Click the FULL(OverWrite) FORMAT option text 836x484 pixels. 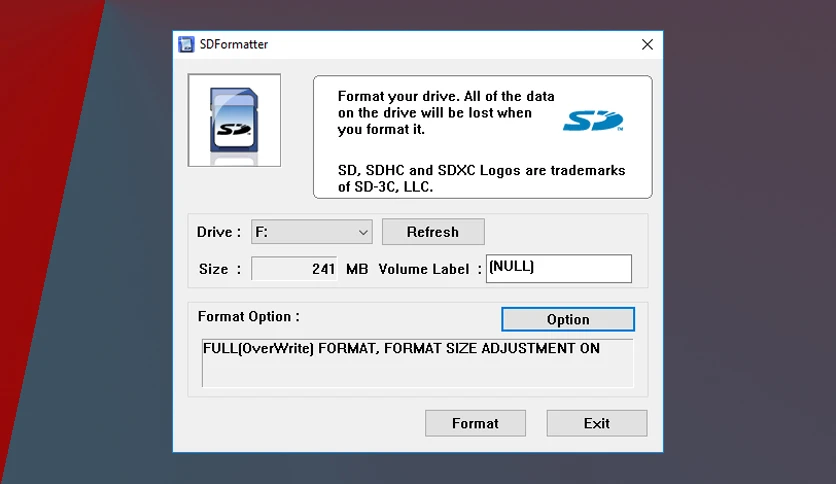pyautogui.click(x=401, y=349)
